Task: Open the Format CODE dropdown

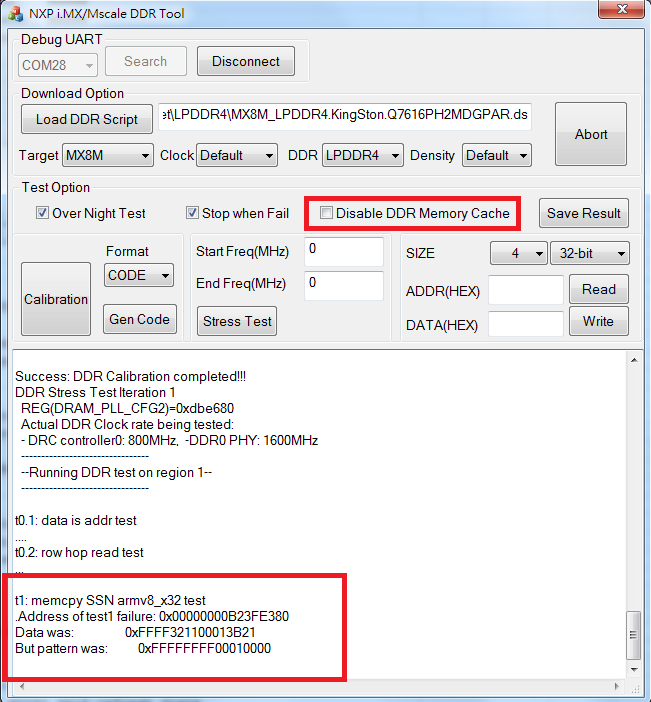Action: click(139, 275)
